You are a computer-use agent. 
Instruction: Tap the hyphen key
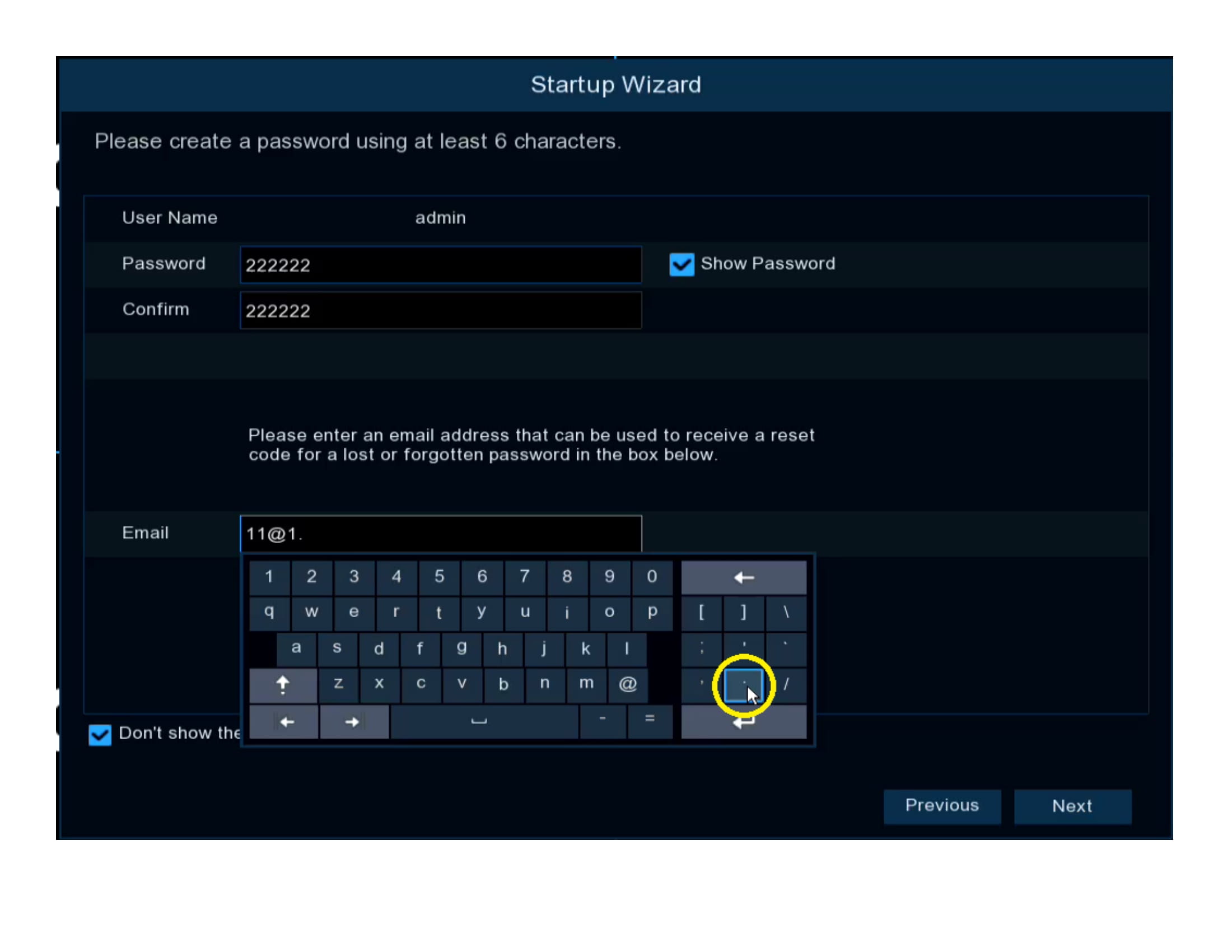[x=603, y=722]
